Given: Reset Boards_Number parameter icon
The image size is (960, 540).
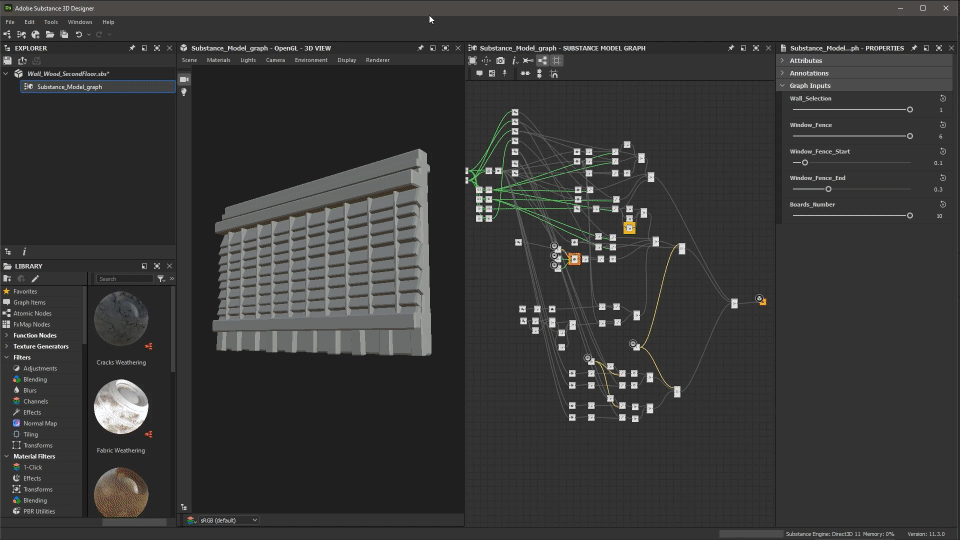Looking at the screenshot, I should 943,204.
